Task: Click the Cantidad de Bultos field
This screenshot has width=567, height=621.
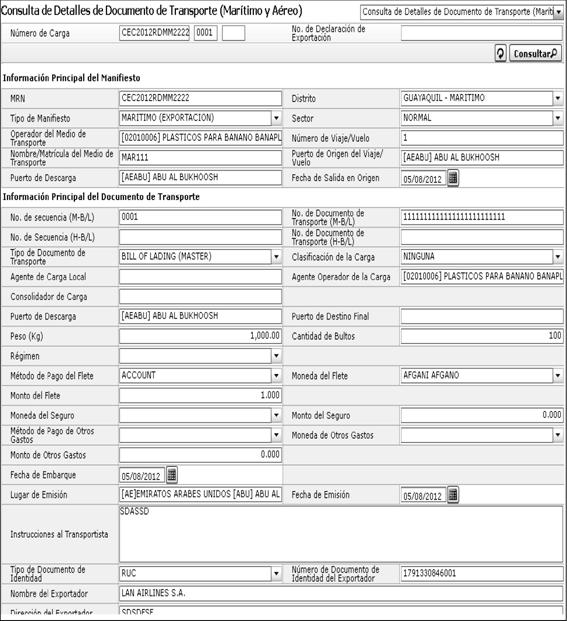Action: 482,336
